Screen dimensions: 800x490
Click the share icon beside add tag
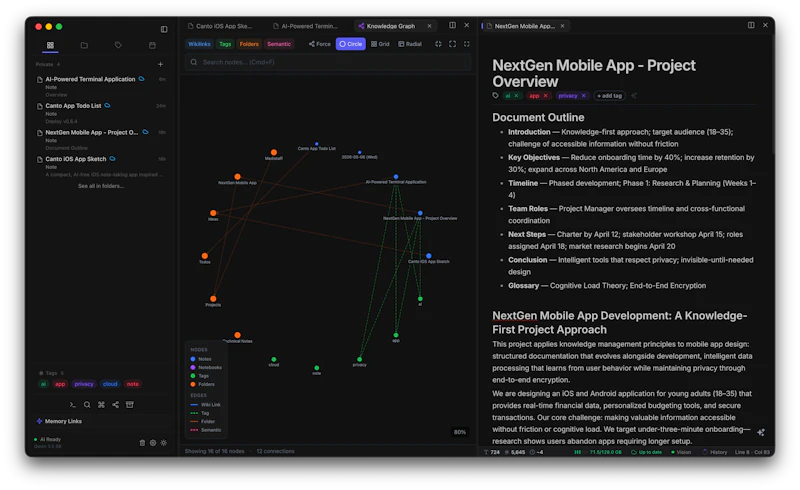(634, 96)
